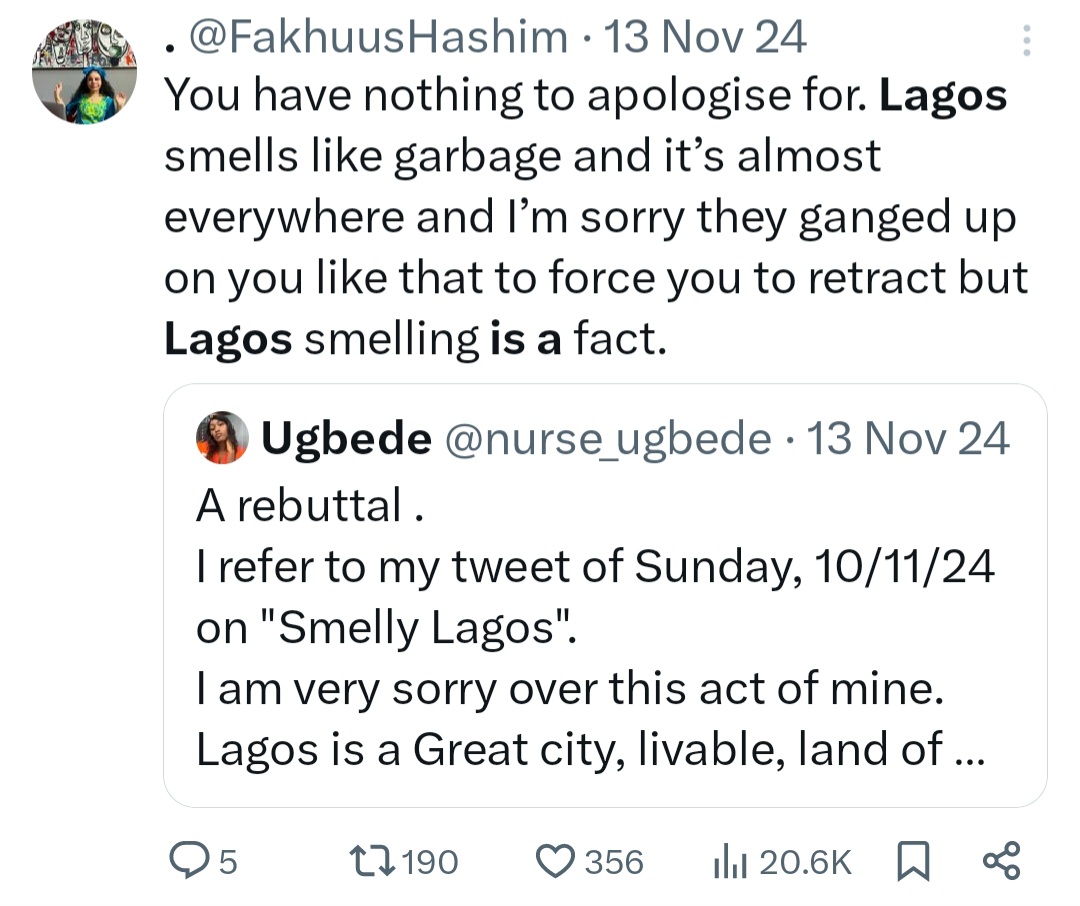
Task: Open the reply icon on the tweet
Action: [x=189, y=860]
